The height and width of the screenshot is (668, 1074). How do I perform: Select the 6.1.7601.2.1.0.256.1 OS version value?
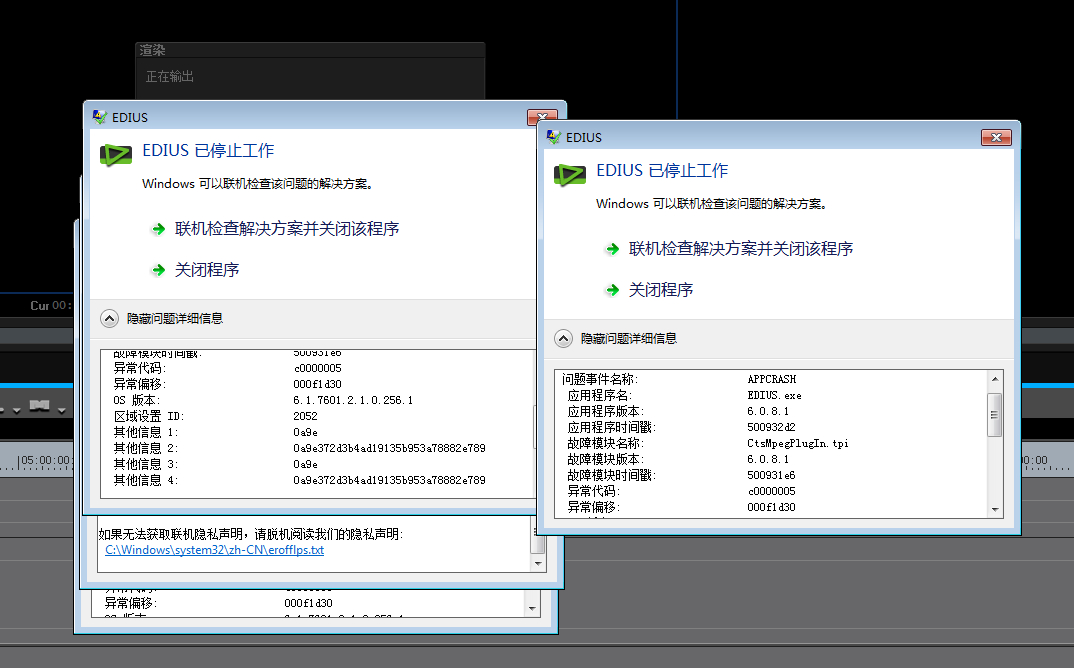353,400
